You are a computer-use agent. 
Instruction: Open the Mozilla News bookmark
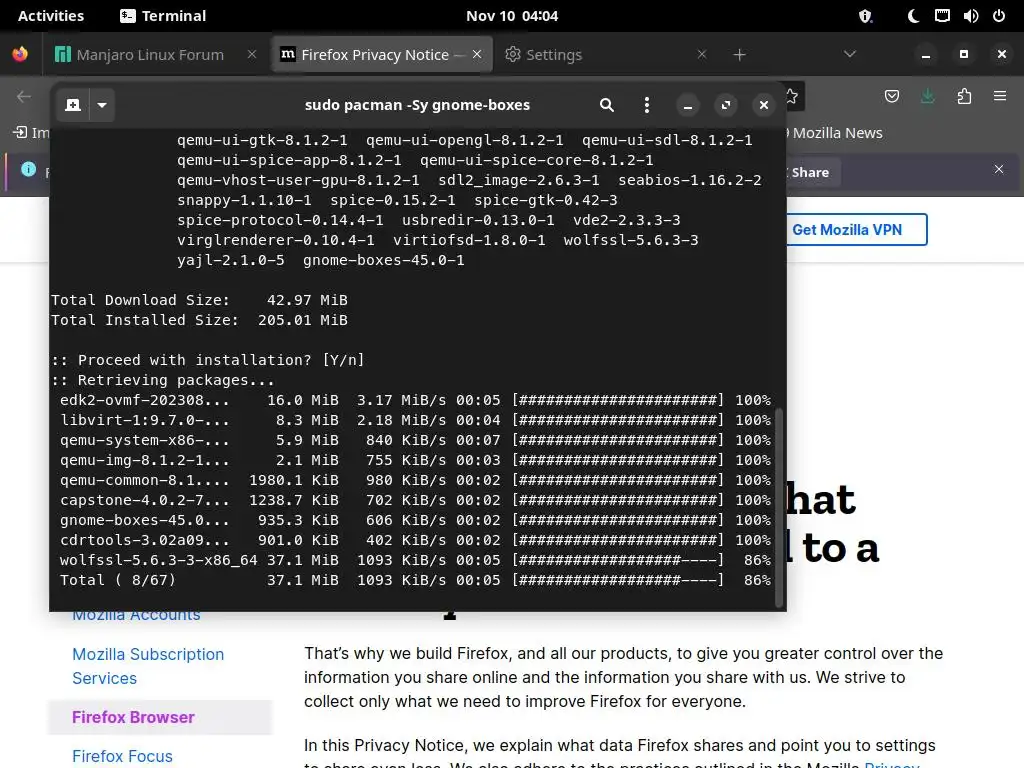pos(836,133)
